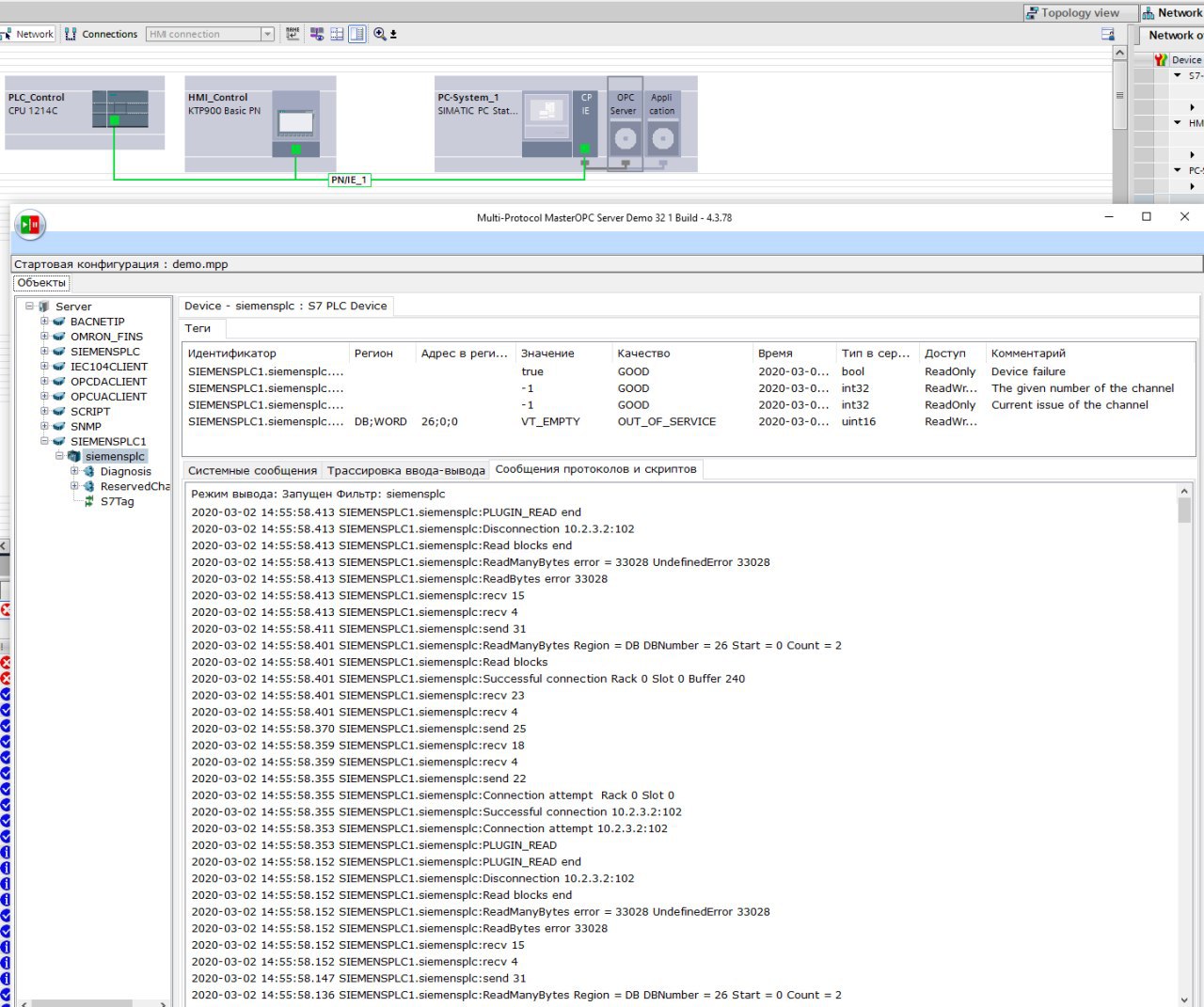Image resolution: width=1204 pixels, height=1007 pixels.
Task: Collapse the PC-System row in overview
Action: (x=1178, y=169)
